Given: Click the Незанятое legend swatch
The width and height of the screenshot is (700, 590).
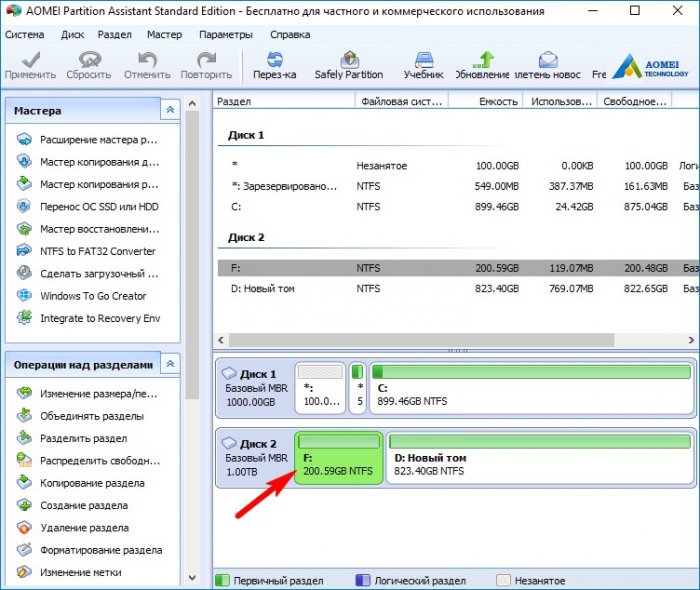Looking at the screenshot, I should 504,580.
